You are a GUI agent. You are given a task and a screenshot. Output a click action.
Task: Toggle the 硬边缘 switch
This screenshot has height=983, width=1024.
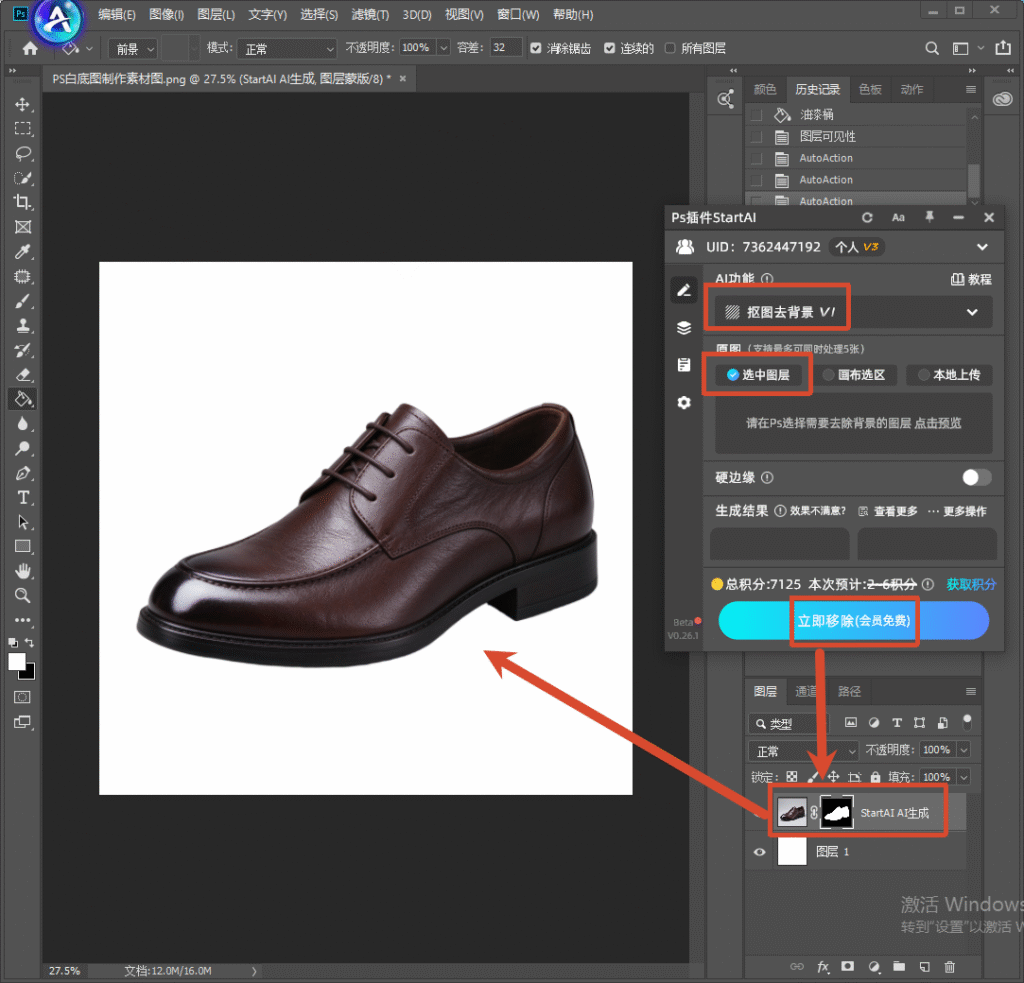[x=976, y=477]
